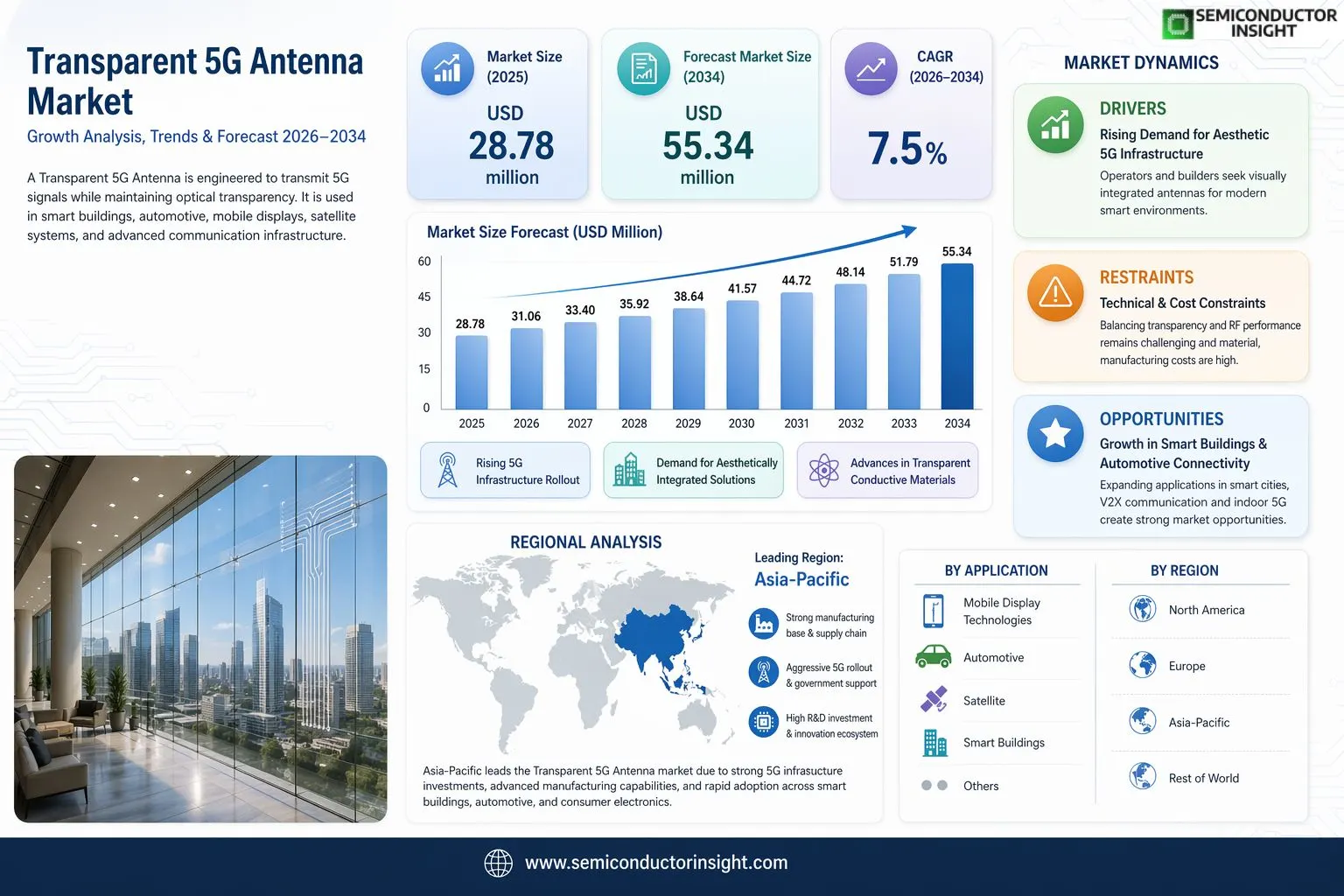
Task: Click the 'BY APPLICATION' heading
Action: point(996,570)
